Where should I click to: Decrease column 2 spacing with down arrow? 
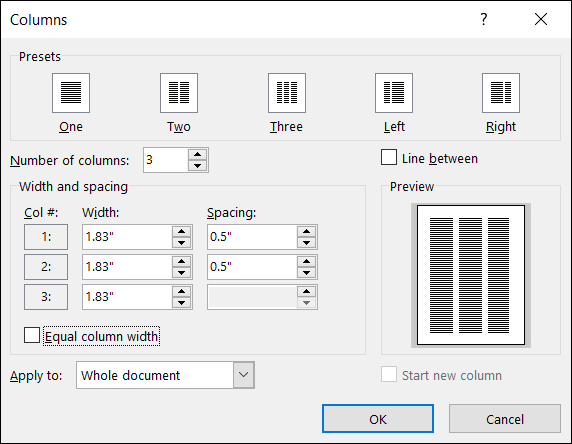click(306, 273)
